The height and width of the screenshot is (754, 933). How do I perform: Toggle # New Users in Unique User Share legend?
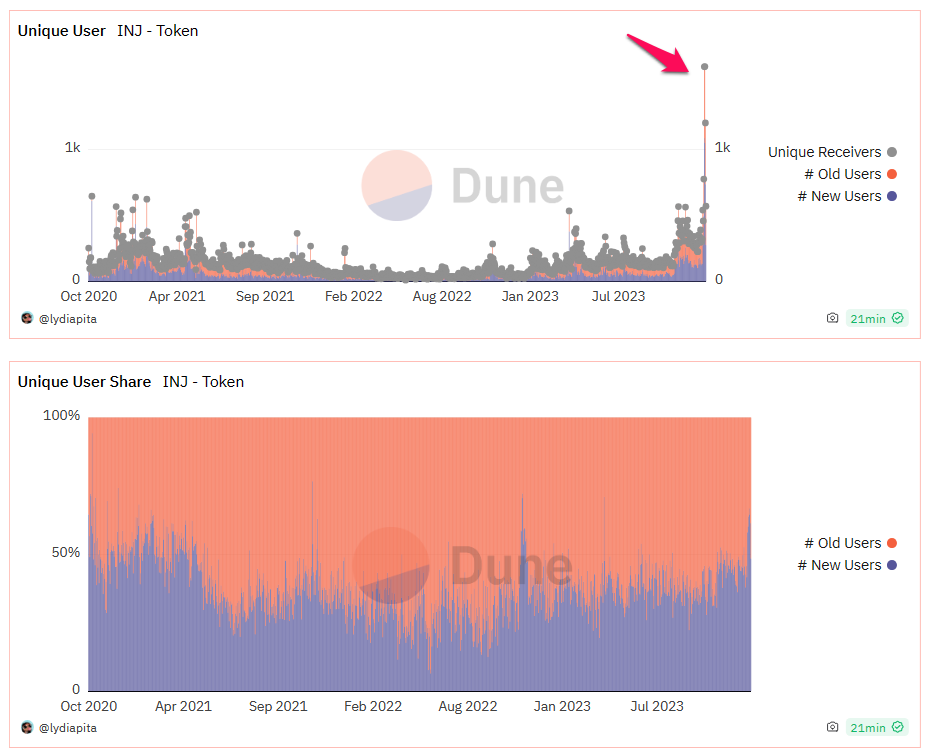coord(847,565)
